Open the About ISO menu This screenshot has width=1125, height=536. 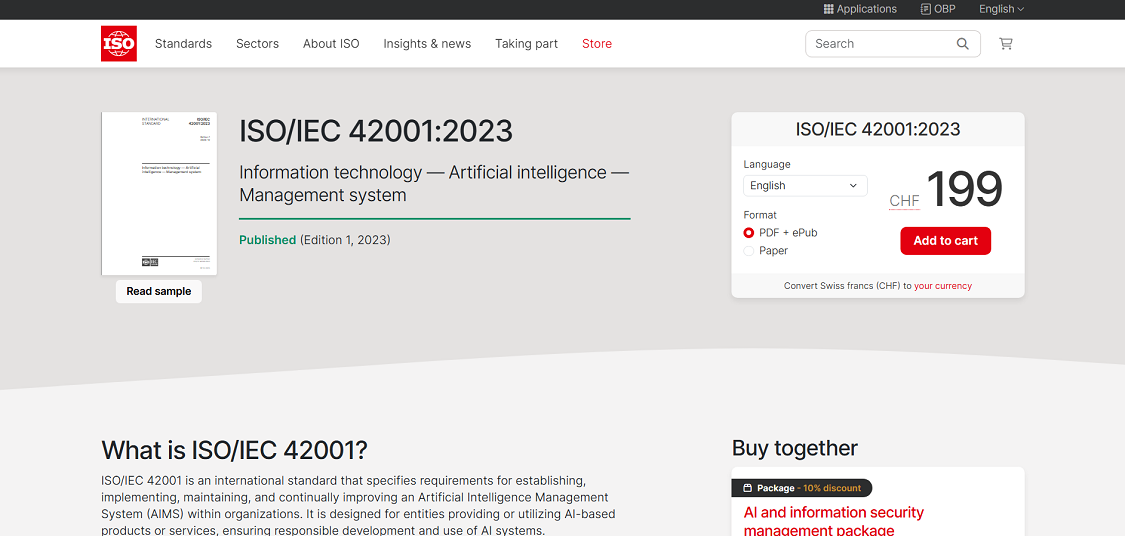click(331, 44)
